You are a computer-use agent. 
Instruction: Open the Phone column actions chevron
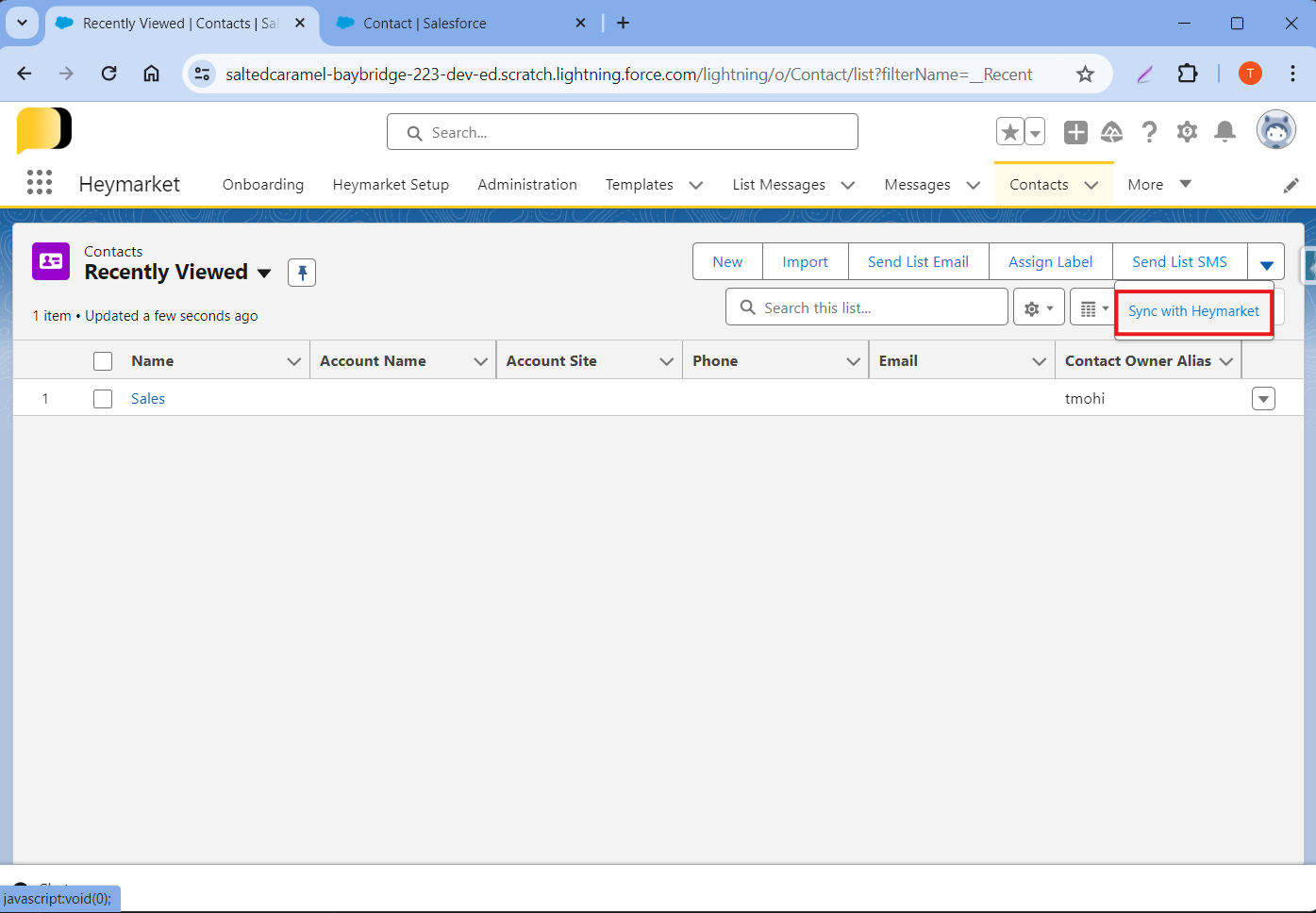pyautogui.click(x=853, y=361)
